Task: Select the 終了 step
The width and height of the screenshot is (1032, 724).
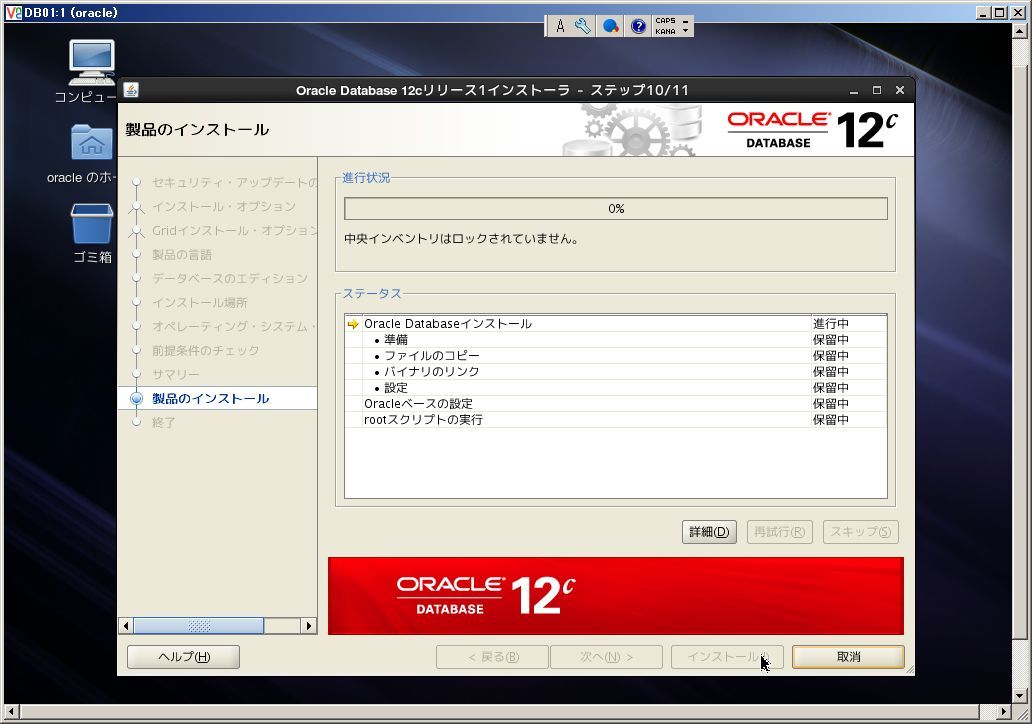Action: [163, 423]
